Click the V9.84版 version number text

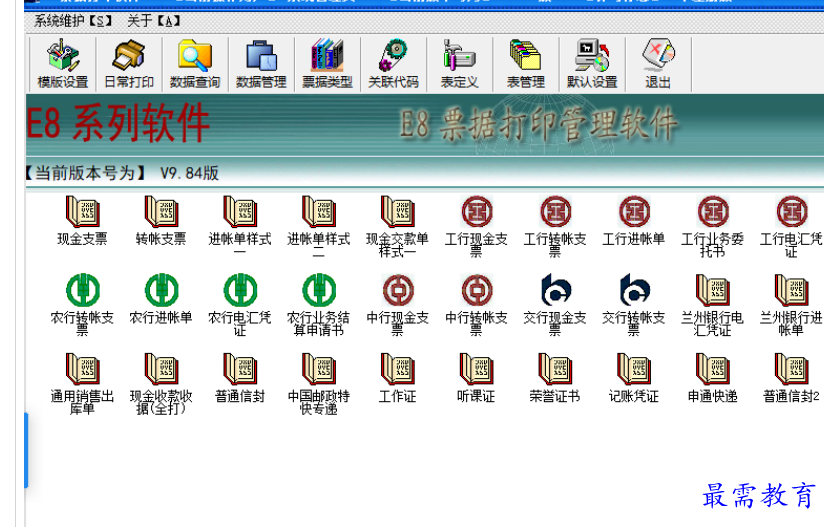pos(189,173)
